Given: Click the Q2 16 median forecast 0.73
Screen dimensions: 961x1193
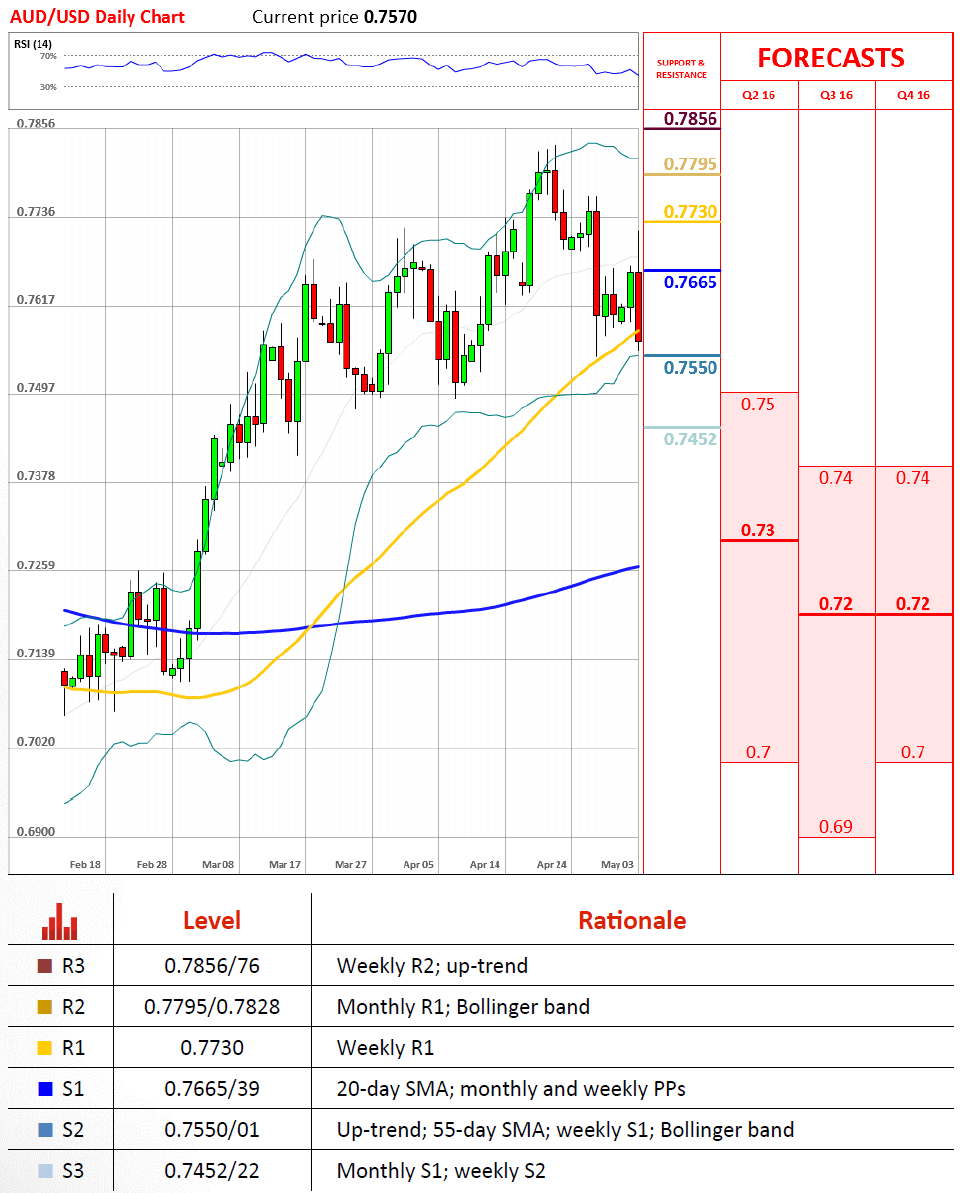Looking at the screenshot, I should click(x=758, y=530).
